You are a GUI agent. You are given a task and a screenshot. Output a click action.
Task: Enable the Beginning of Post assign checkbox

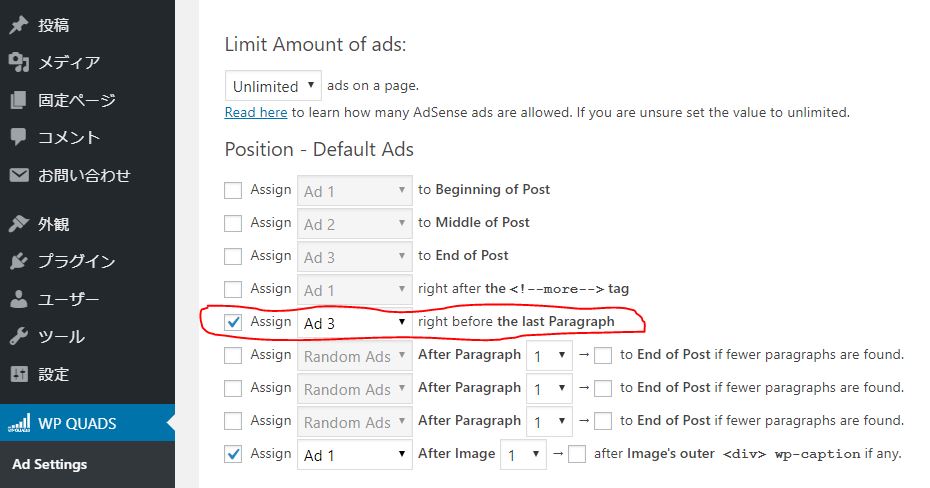click(233, 190)
